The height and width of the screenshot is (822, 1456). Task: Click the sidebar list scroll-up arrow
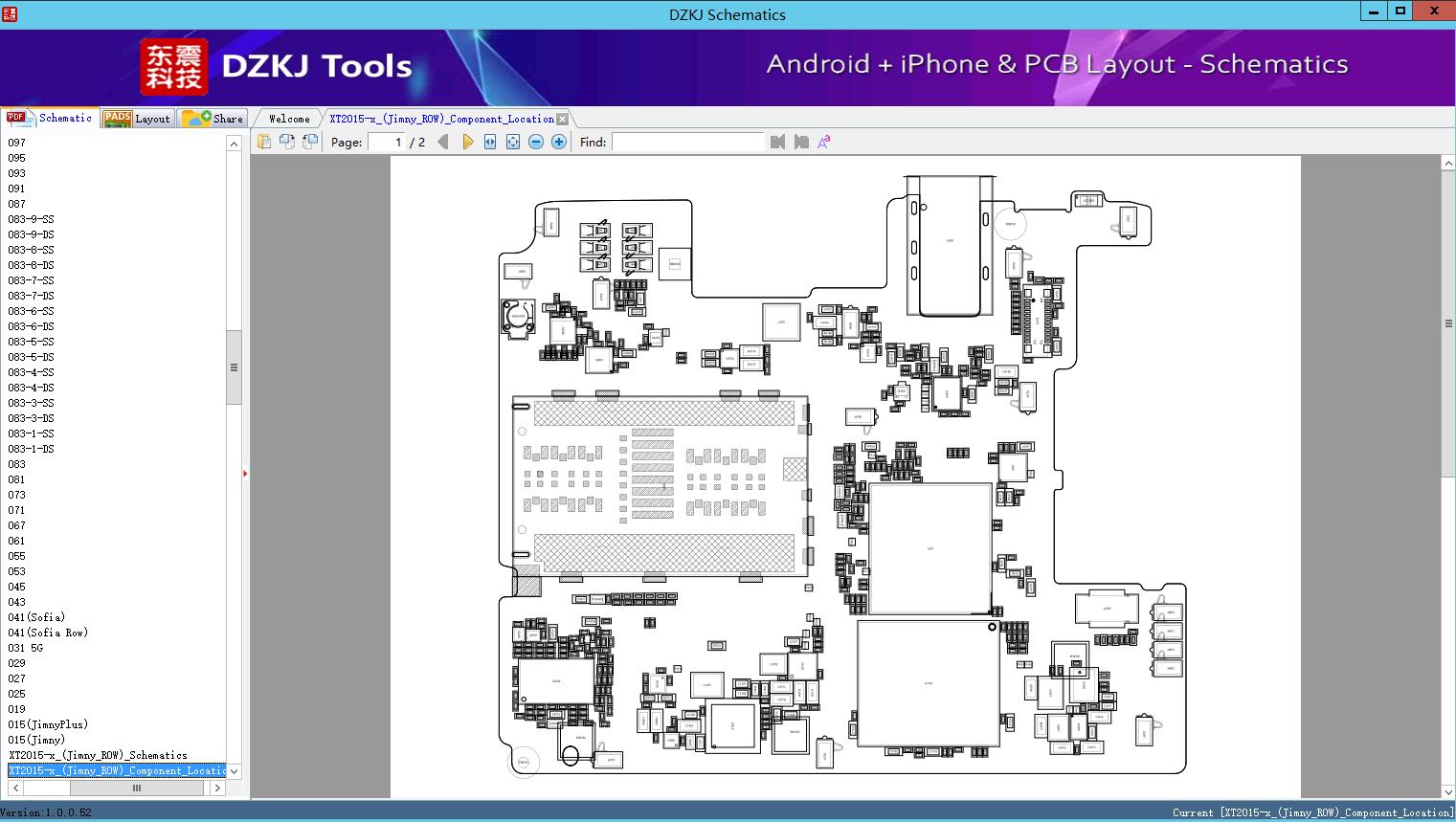pyautogui.click(x=234, y=144)
